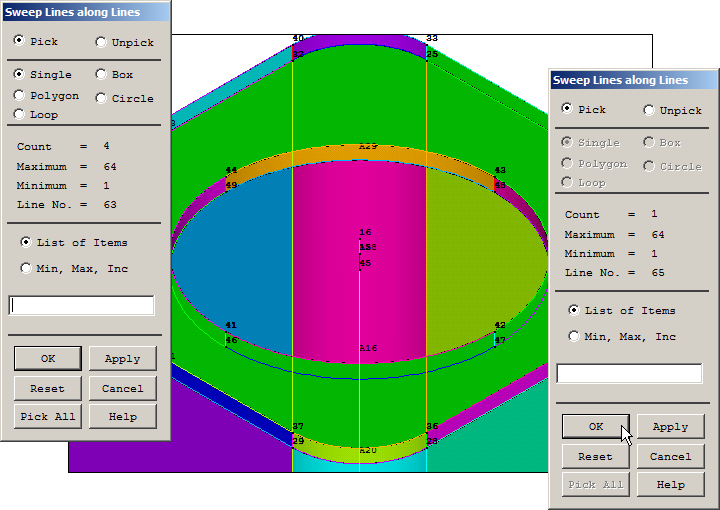720x510 pixels.
Task: Choose Polygon mode in left dialog
Action: coord(19,95)
